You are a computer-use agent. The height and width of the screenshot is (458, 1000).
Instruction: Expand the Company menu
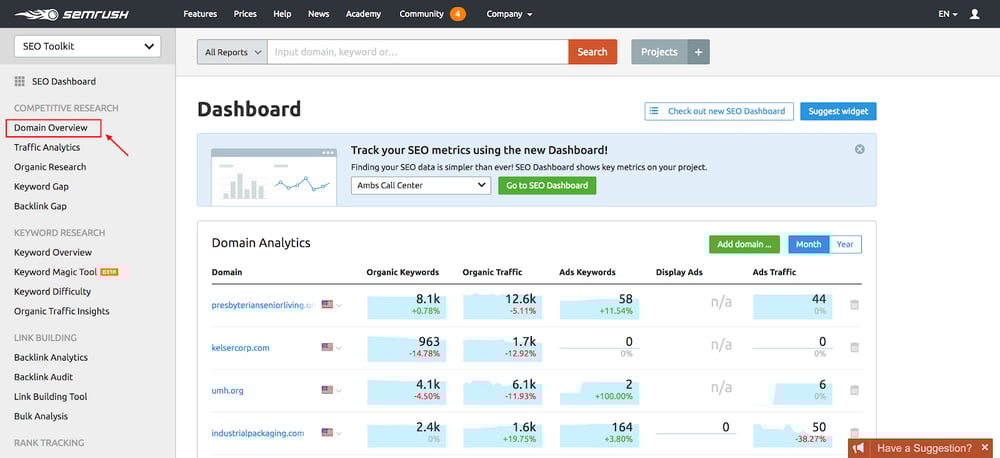509,14
